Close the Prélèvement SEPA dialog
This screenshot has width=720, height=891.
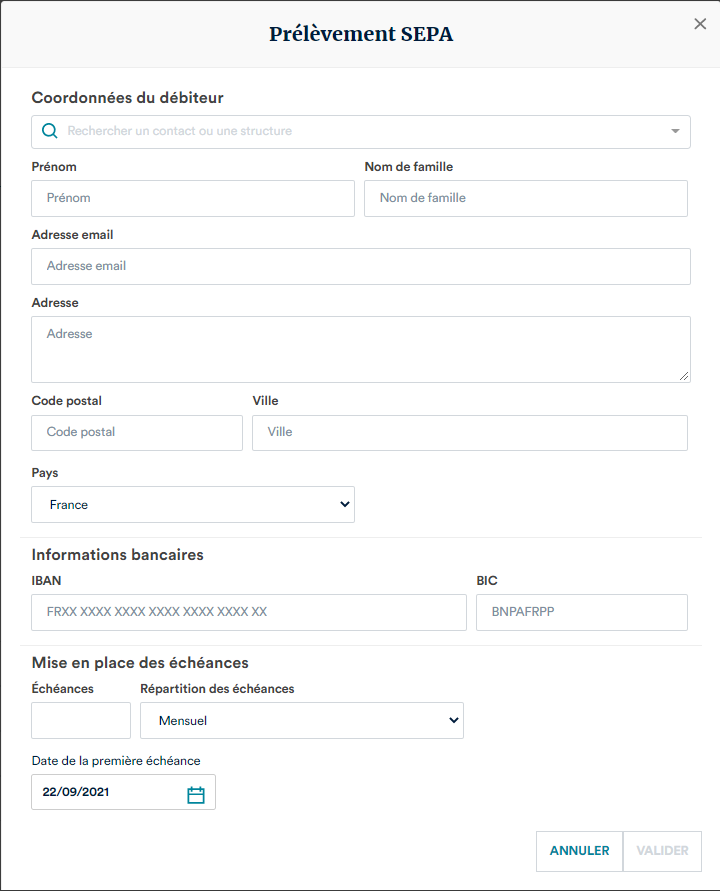click(x=700, y=24)
